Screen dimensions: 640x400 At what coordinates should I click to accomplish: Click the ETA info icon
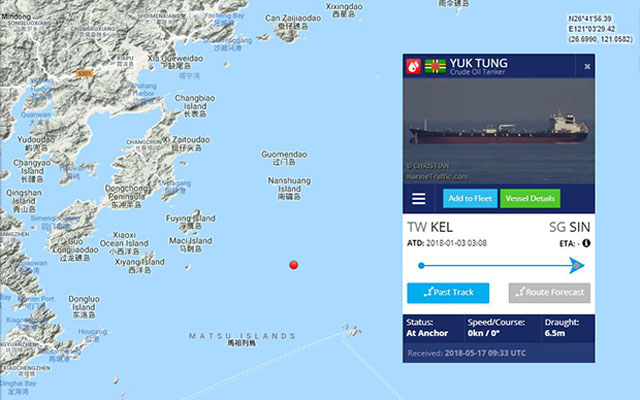(586, 243)
